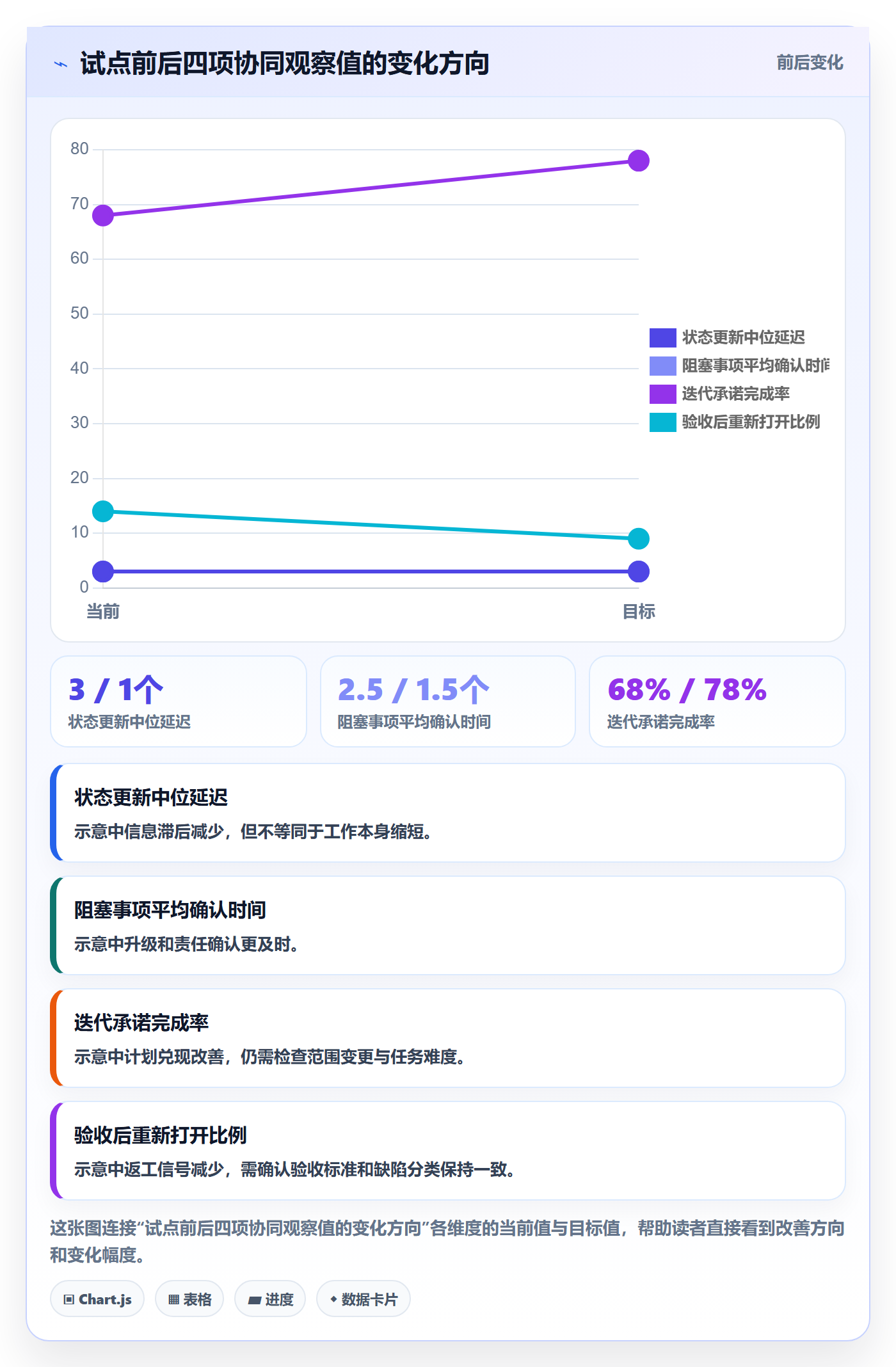
Task: Click the dark blue data point above 目标
Action: point(639,572)
